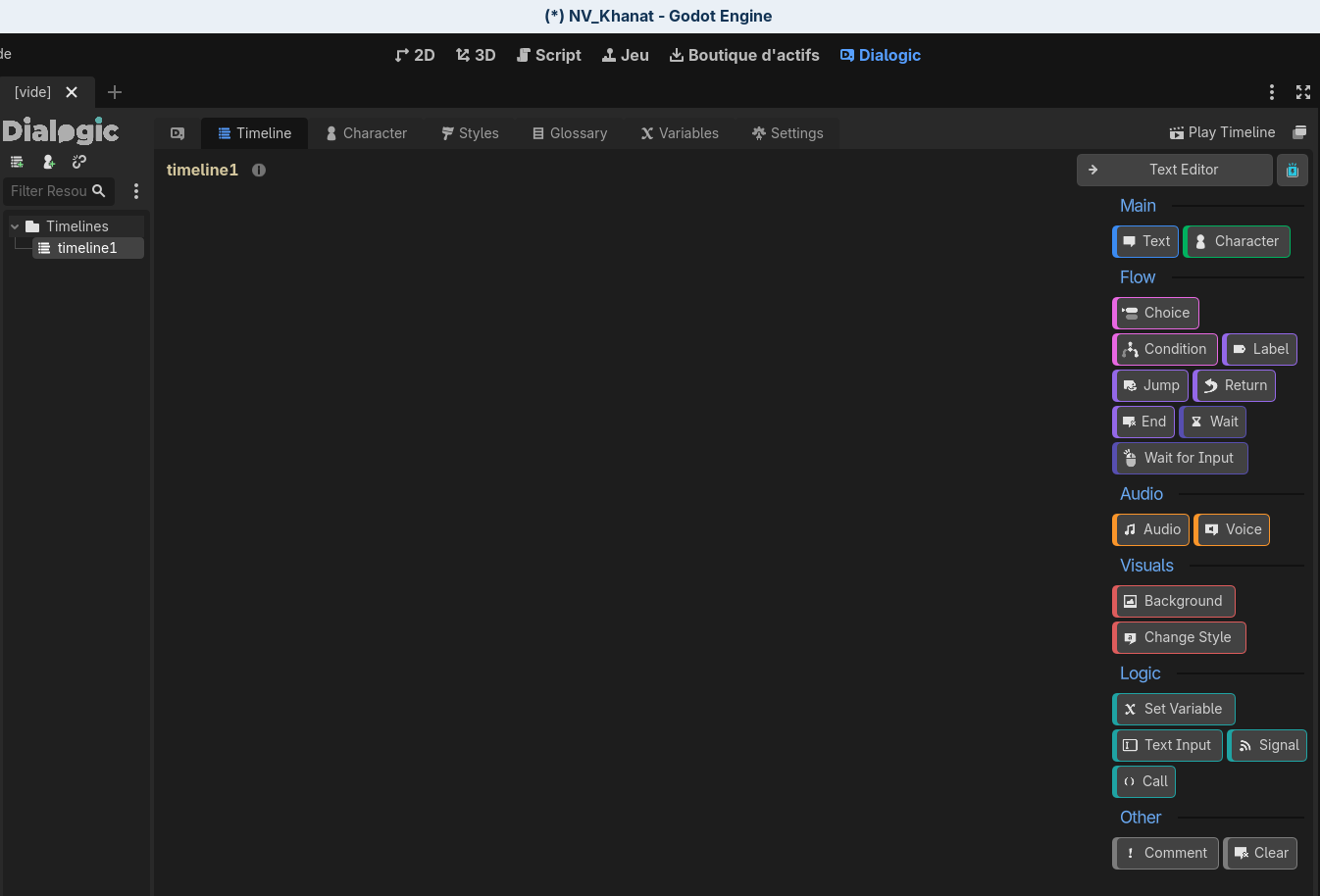Add a Clear event
This screenshot has height=896, width=1320.
tap(1260, 853)
